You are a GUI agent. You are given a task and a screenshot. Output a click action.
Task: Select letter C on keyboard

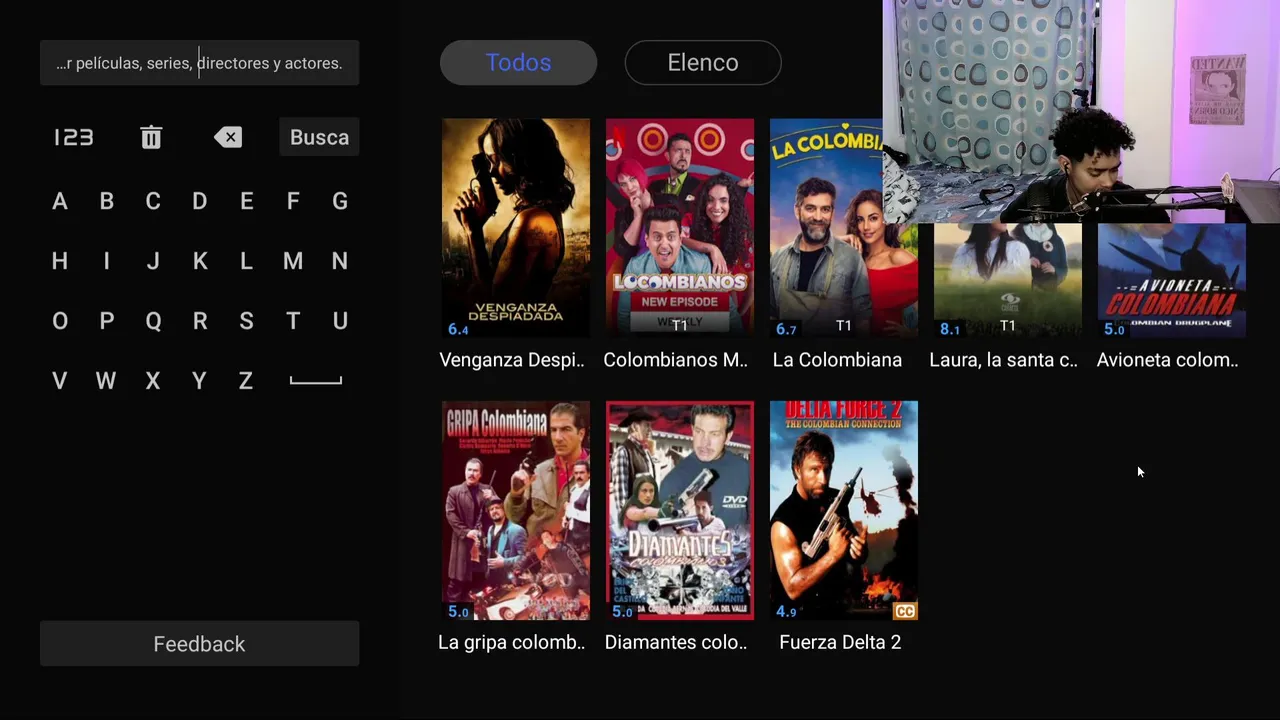(153, 201)
